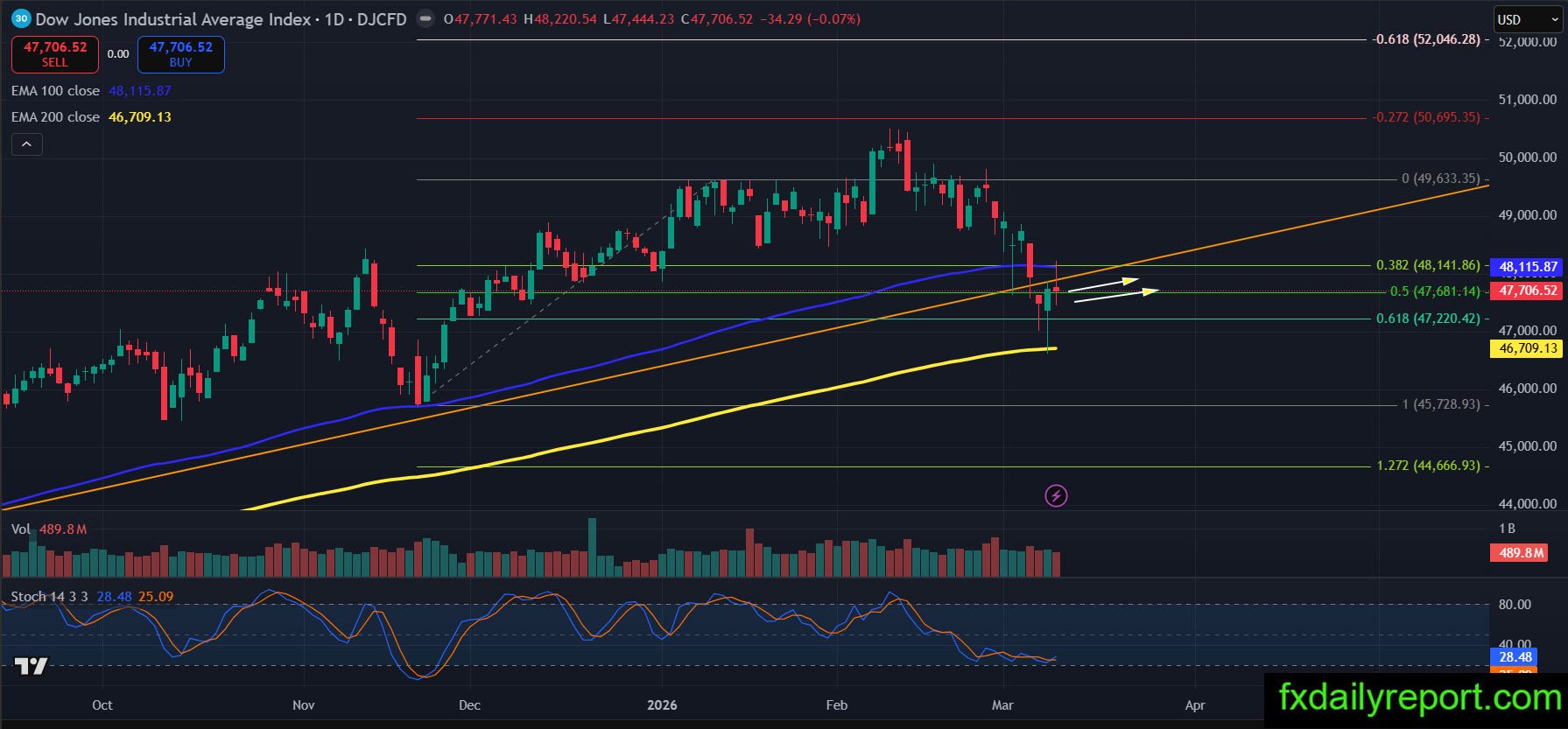The image size is (1568, 729).
Task: Click the 45,000.00 price axis label
Action: pos(1528,446)
